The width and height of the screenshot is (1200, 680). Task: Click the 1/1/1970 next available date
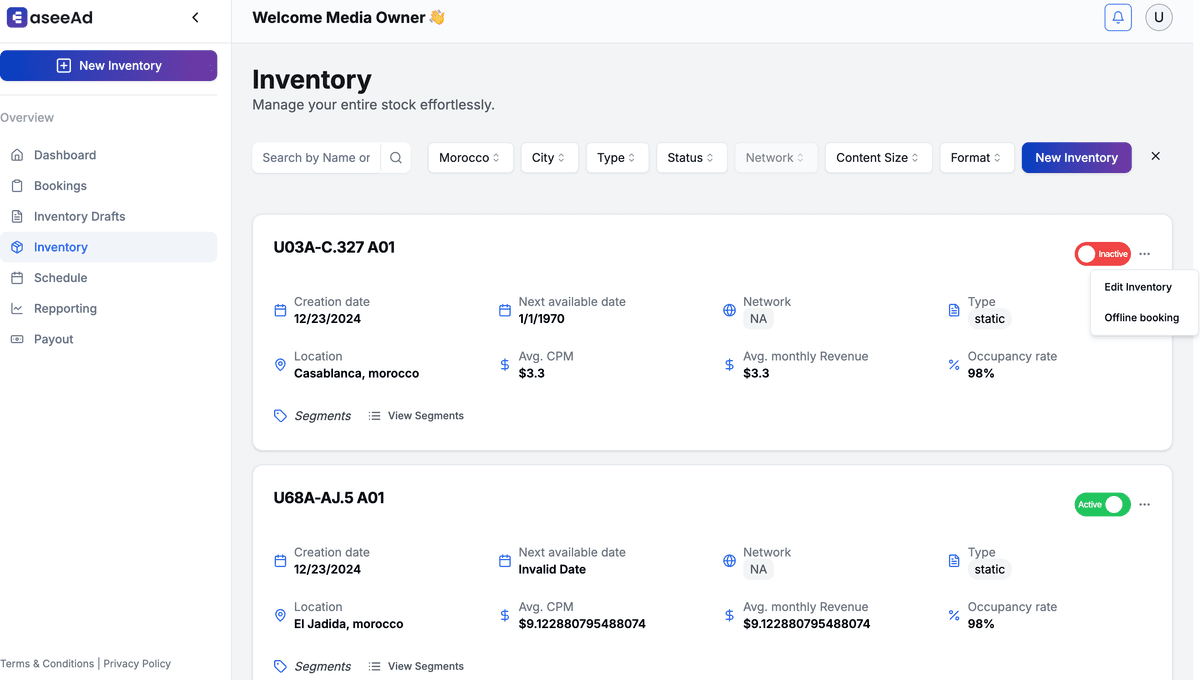pyautogui.click(x=541, y=319)
